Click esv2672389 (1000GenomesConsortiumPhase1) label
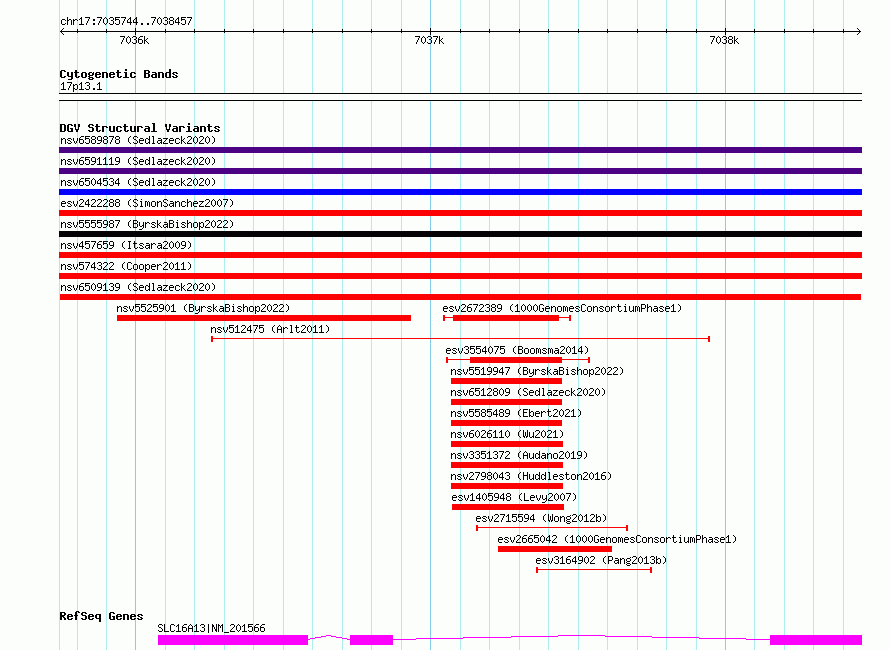 click(562, 308)
